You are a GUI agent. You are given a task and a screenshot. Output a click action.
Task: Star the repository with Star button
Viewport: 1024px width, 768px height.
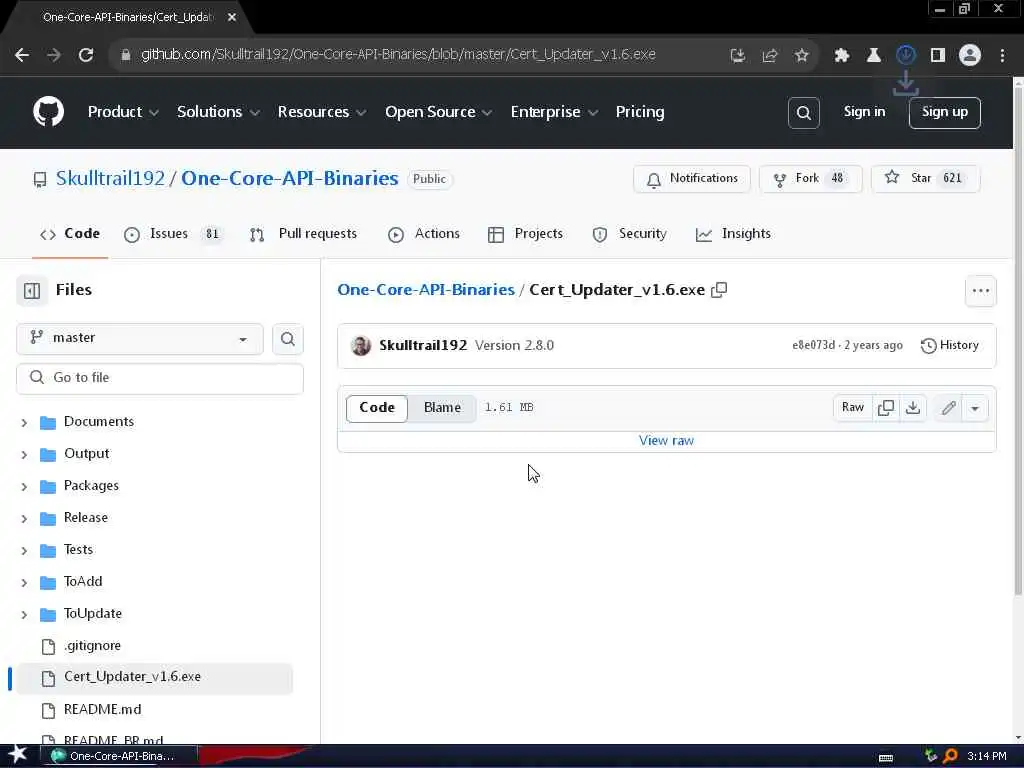click(925, 179)
